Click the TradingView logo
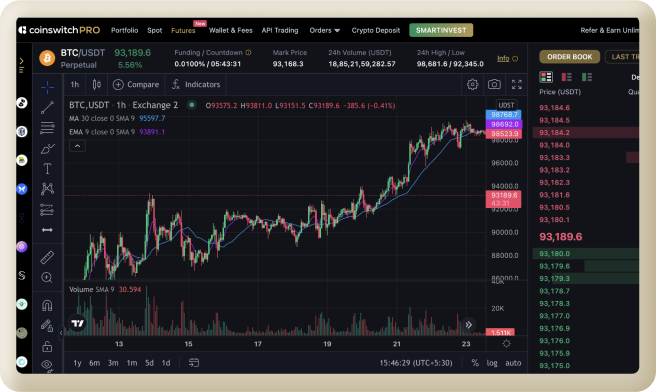Screen dimensions: 656x392 (x=78, y=323)
